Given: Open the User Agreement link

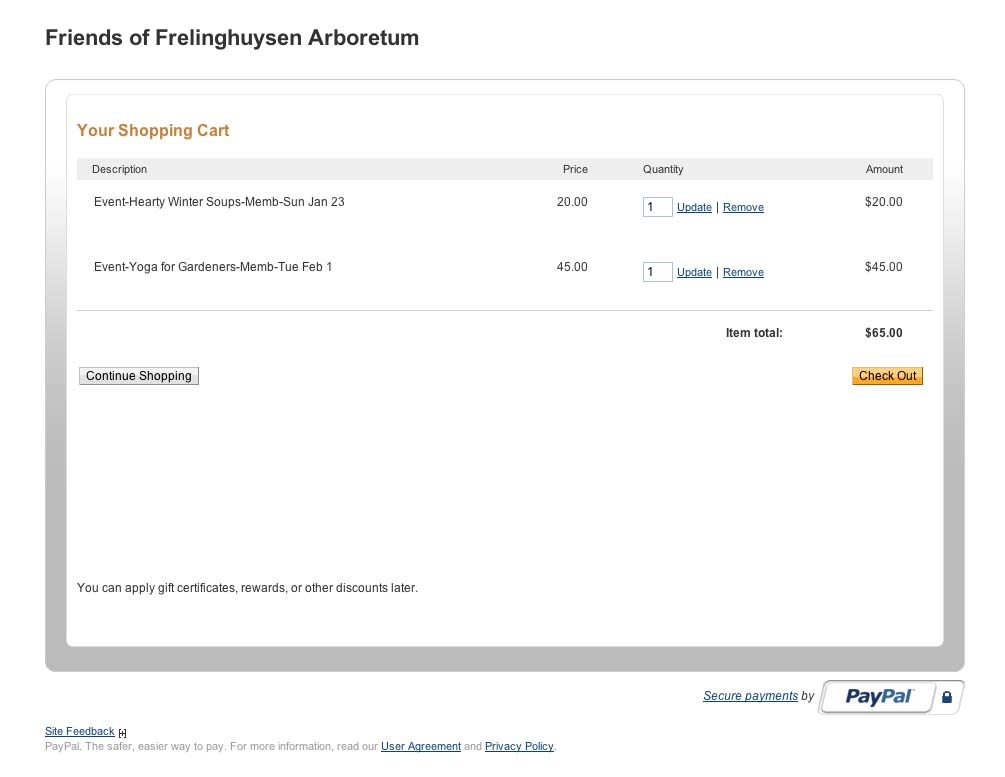Looking at the screenshot, I should tap(420, 746).
